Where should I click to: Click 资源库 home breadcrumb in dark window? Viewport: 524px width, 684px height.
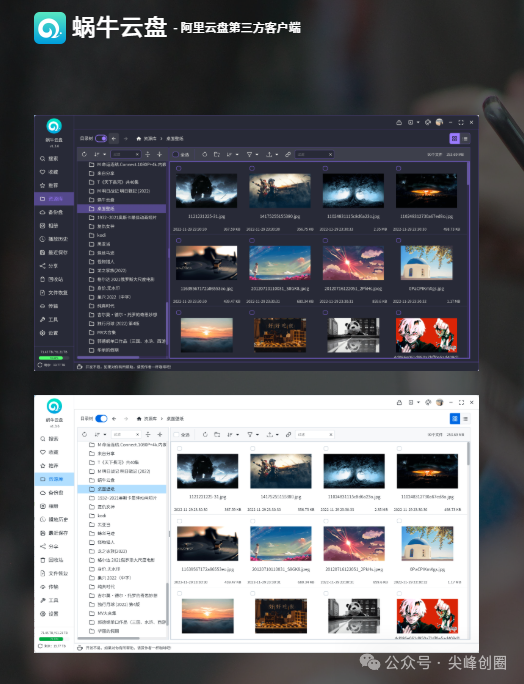pyautogui.click(x=146, y=139)
